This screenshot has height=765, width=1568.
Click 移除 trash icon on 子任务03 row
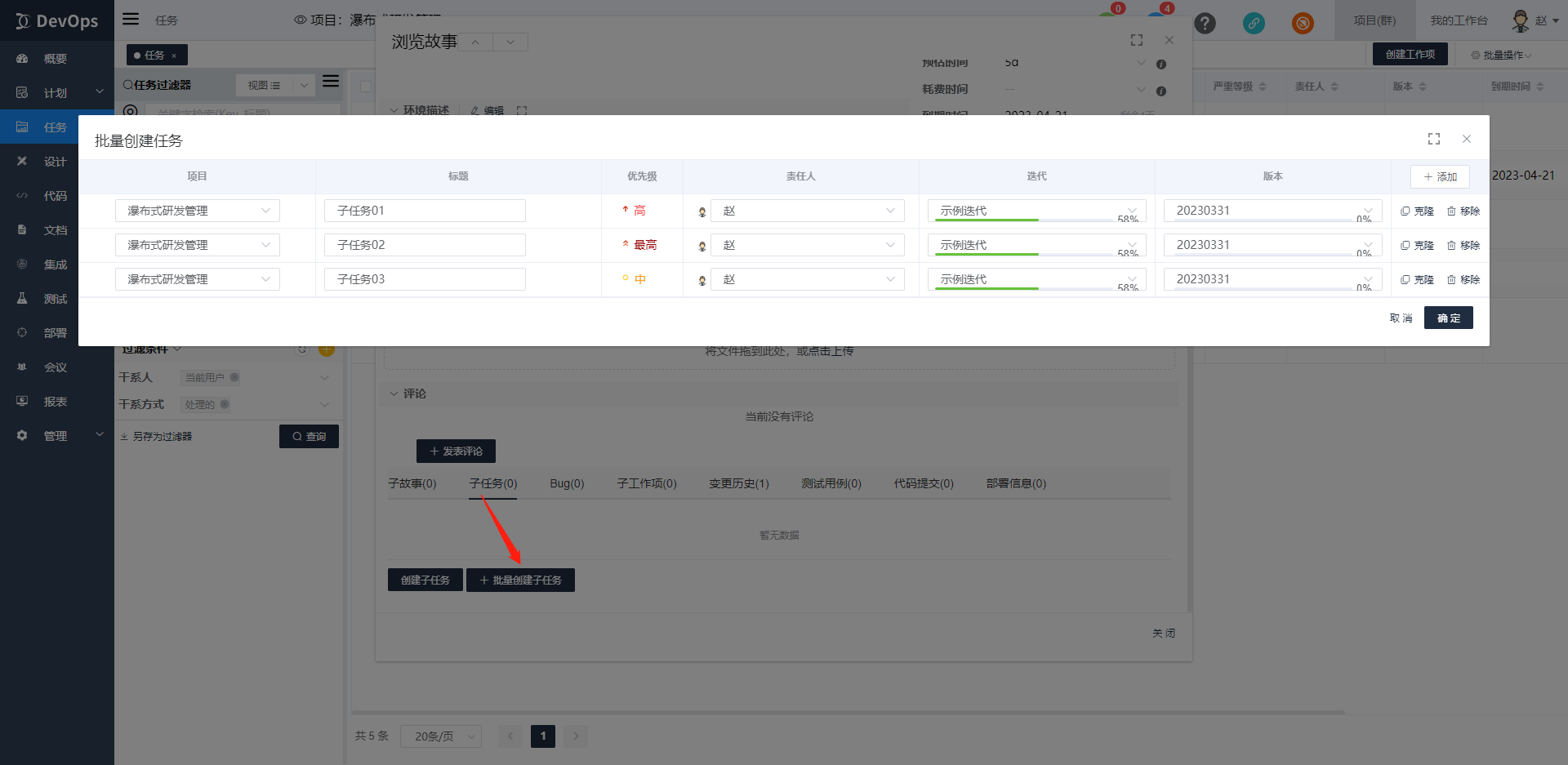(1452, 279)
